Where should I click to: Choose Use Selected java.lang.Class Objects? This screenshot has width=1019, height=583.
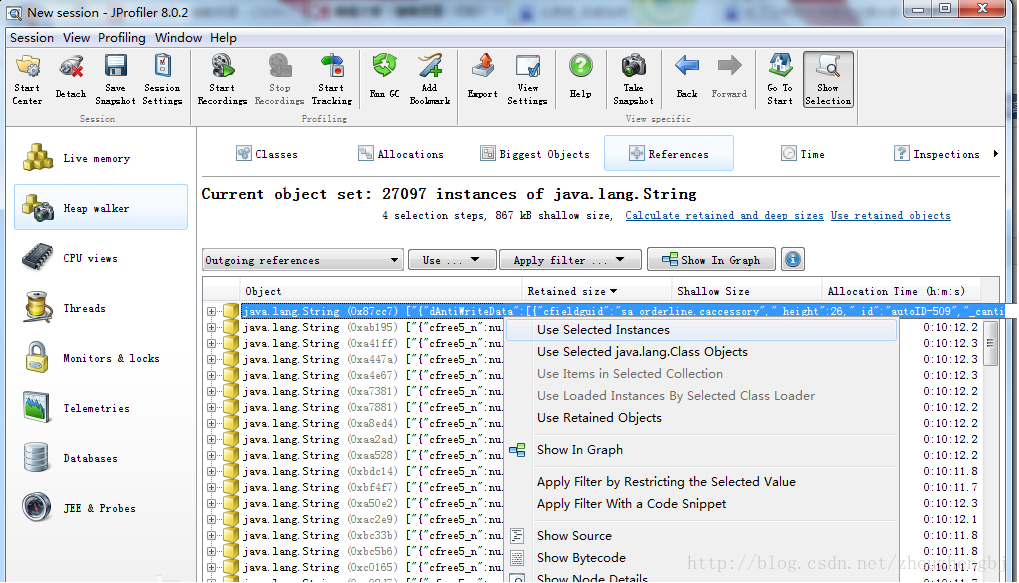[701, 352]
